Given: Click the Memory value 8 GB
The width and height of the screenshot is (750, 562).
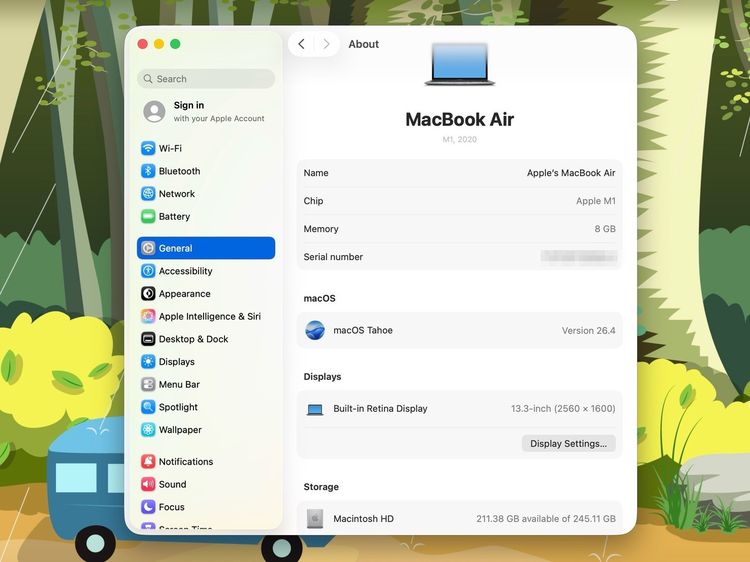Looking at the screenshot, I should pyautogui.click(x=605, y=229).
